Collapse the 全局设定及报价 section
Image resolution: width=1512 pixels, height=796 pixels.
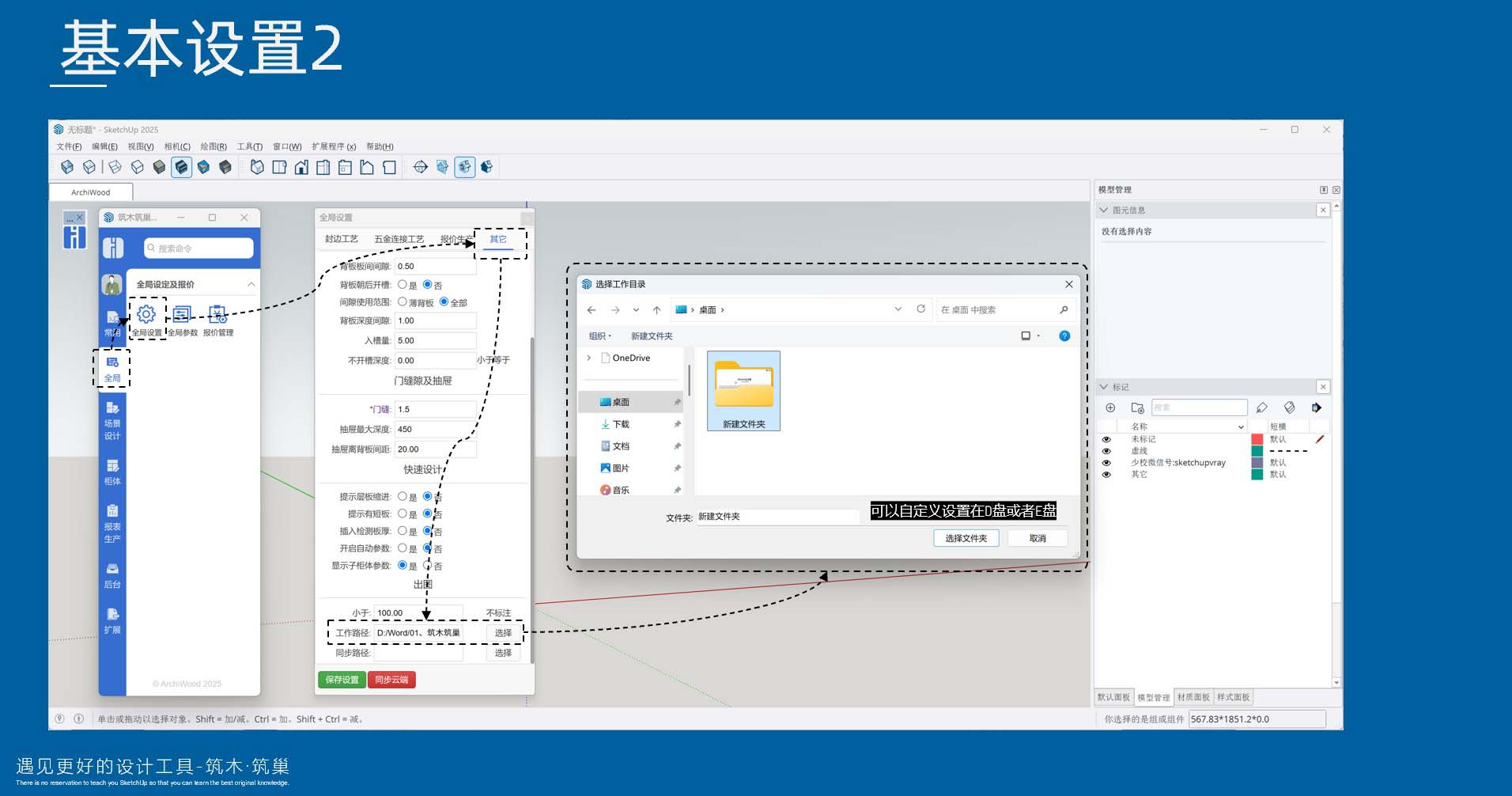[x=251, y=284]
